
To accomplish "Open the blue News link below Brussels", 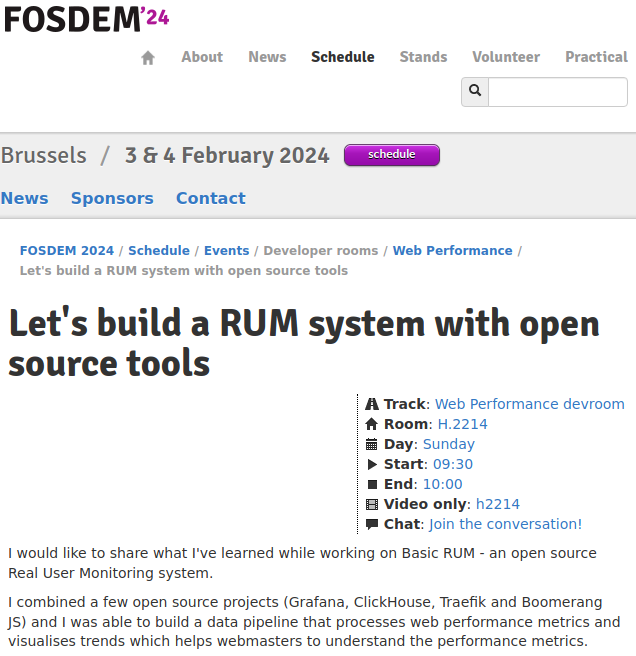I will [25, 198].
